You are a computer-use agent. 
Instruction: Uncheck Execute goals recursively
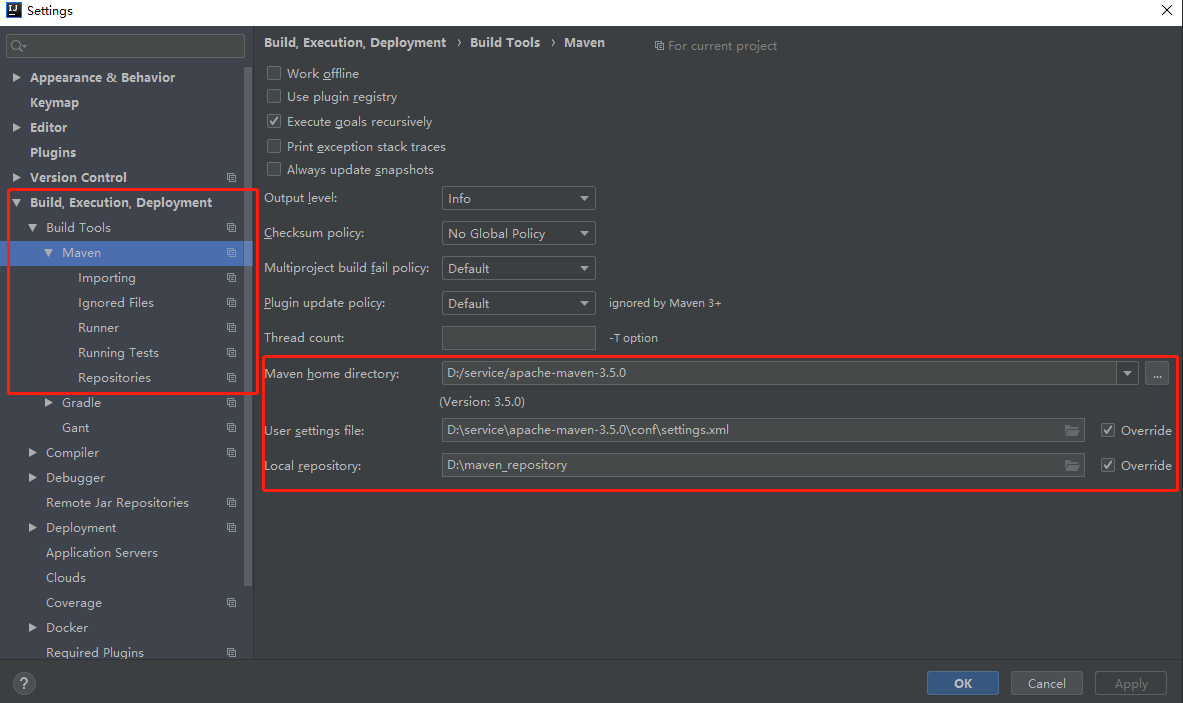274,121
